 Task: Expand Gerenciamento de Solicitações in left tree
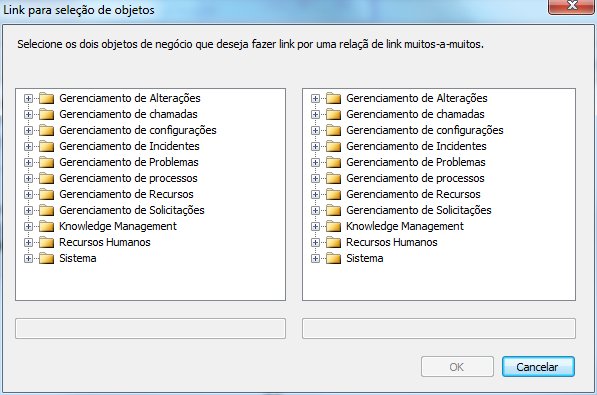(x=28, y=210)
